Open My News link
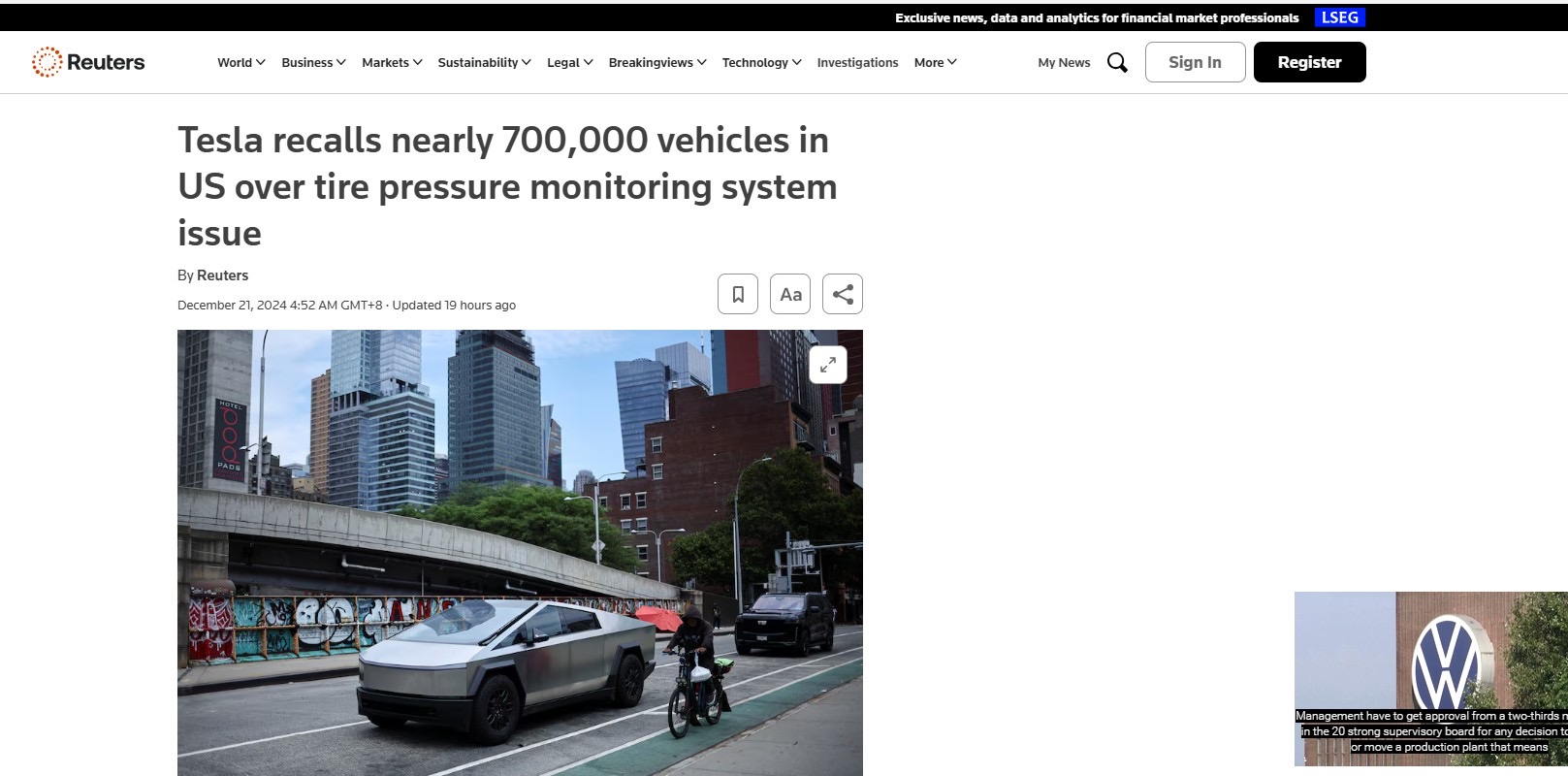This screenshot has height=776, width=1568. 1064,62
